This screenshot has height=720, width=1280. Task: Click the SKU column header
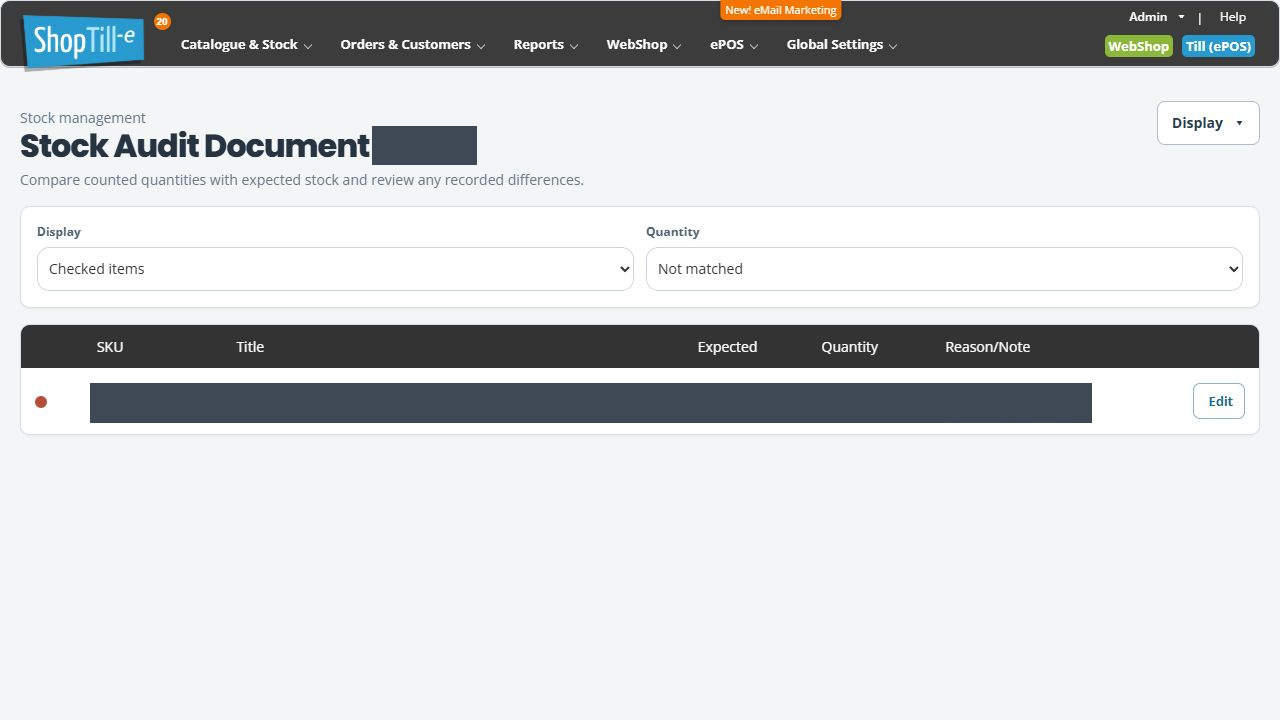pyautogui.click(x=110, y=347)
